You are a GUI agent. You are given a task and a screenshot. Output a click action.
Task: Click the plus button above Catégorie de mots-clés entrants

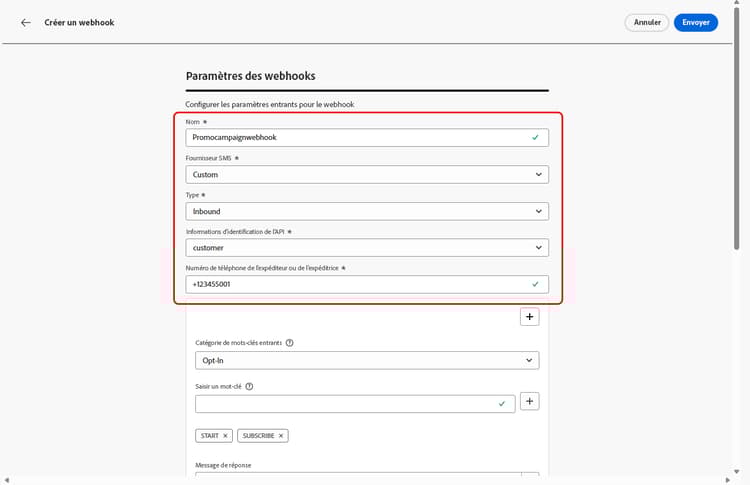pyautogui.click(x=530, y=317)
